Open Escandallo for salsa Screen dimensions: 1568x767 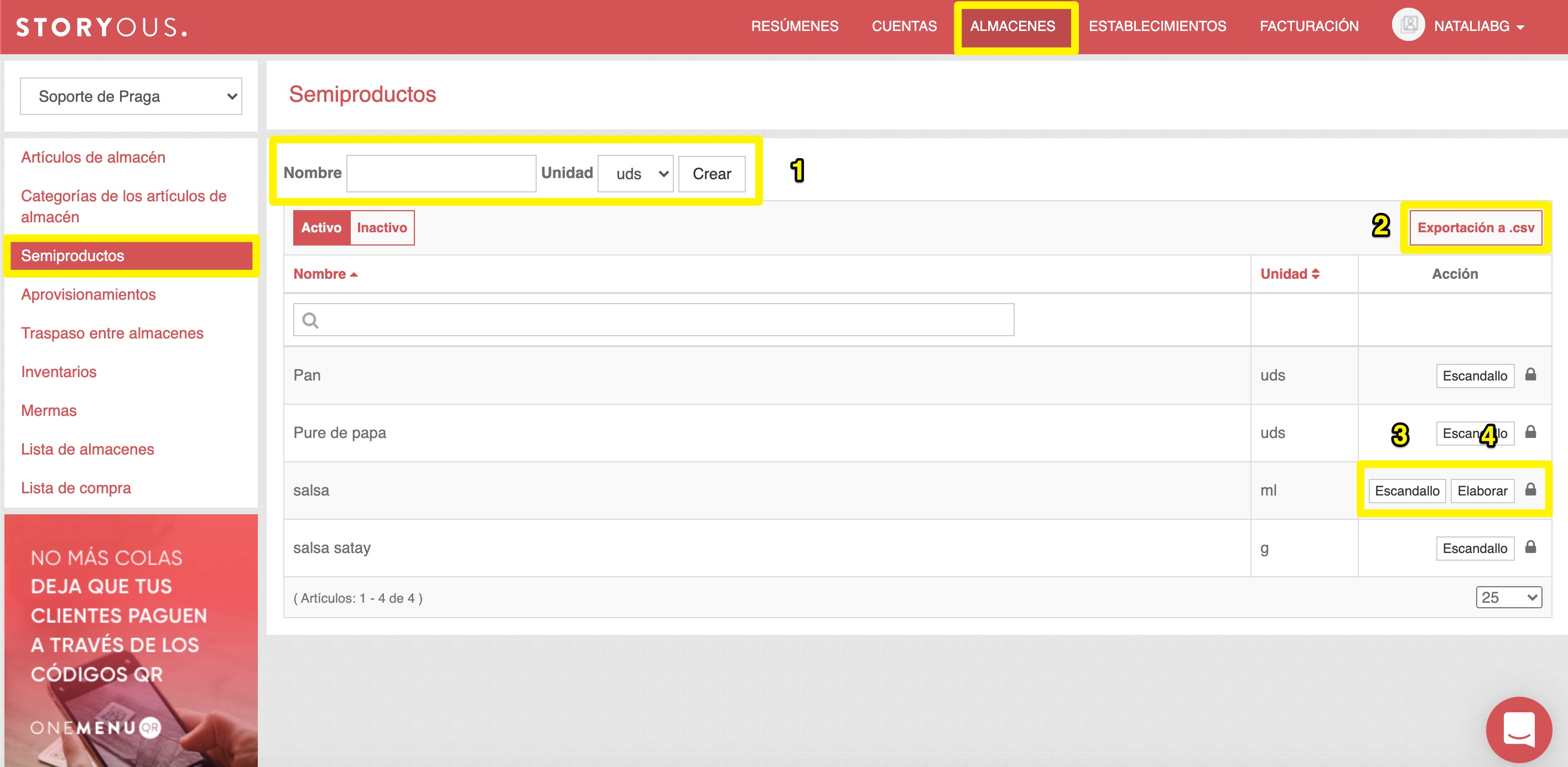coord(1406,491)
